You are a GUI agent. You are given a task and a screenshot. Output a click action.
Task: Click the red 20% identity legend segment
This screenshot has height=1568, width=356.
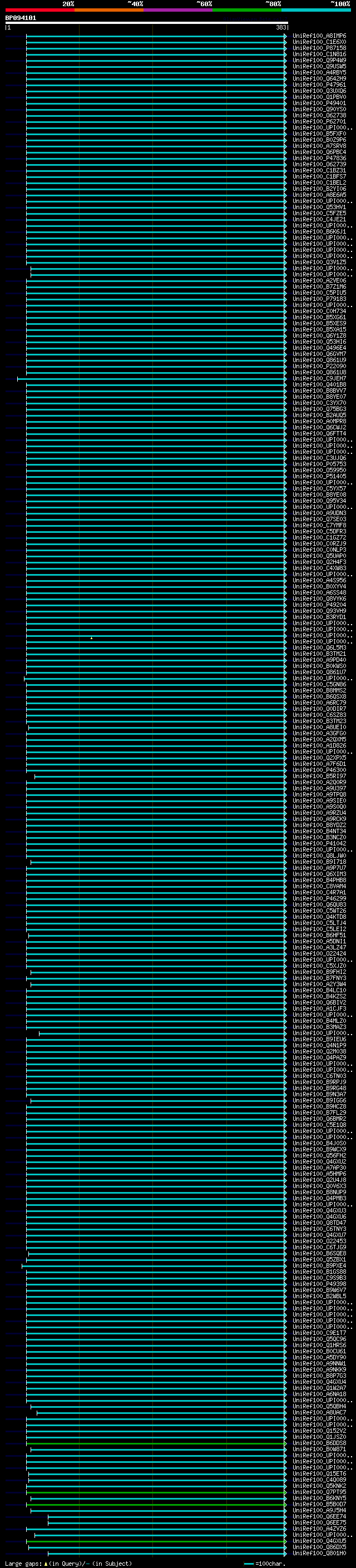40,10
